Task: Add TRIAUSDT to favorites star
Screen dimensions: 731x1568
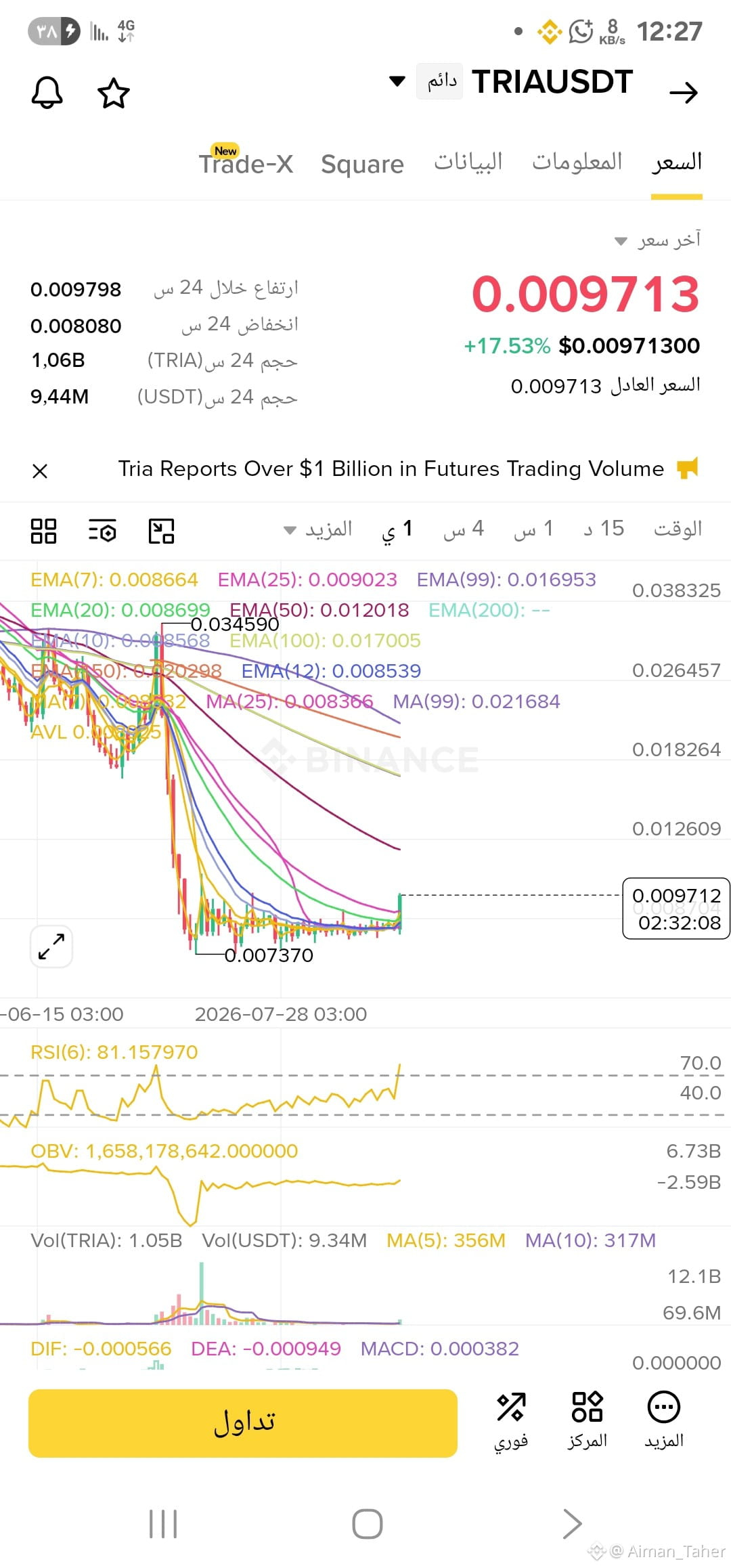Action: tap(114, 93)
